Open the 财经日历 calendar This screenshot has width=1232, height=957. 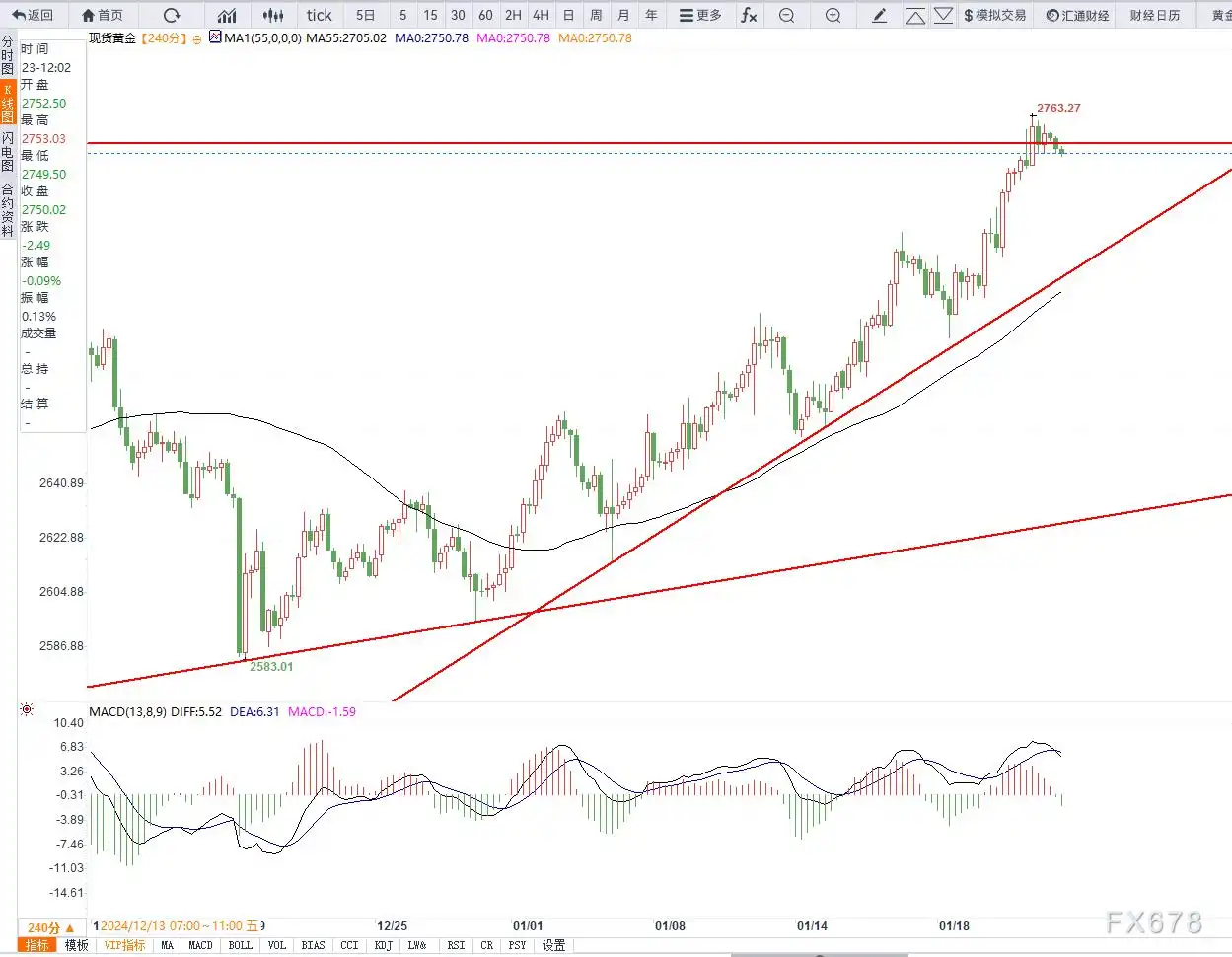[x=1155, y=15]
